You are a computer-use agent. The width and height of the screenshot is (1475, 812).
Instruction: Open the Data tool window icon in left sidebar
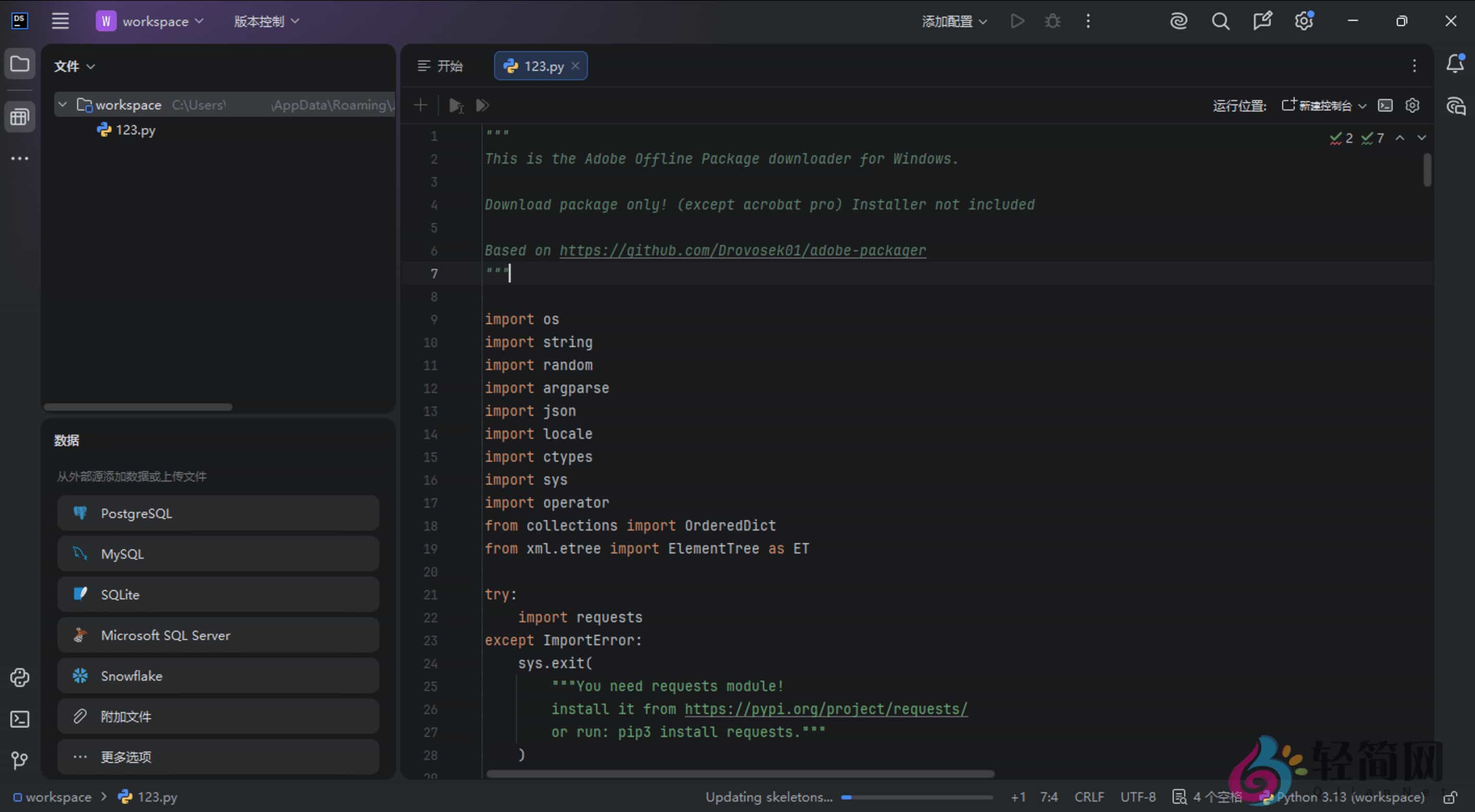click(x=20, y=116)
